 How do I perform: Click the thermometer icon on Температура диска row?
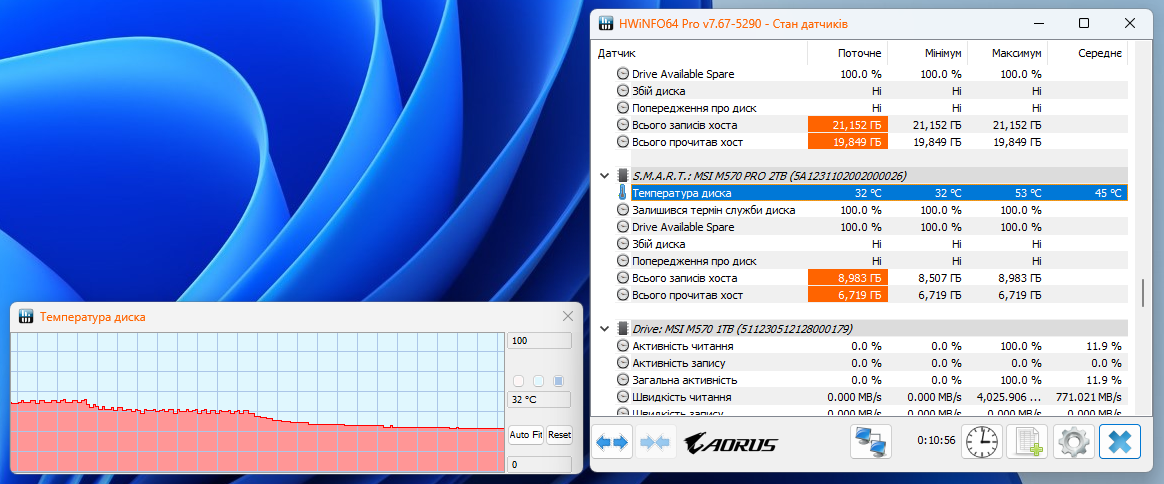click(622, 193)
